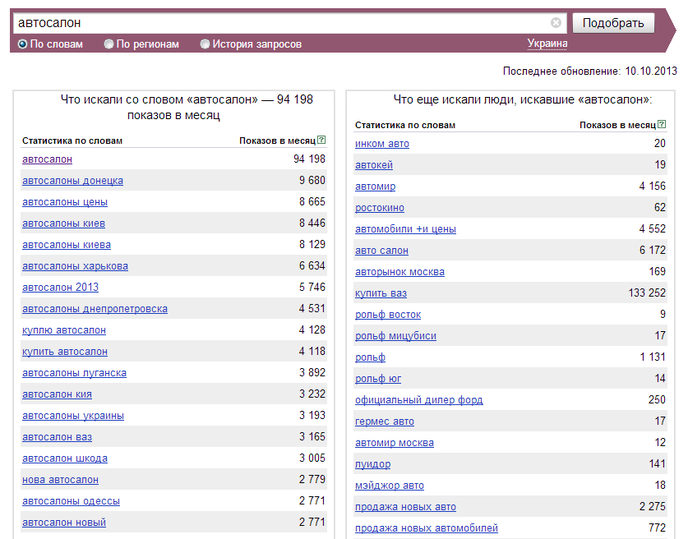The image size is (688, 539).
Task: Open the 'автосалоны одессы' link
Action: click(71, 501)
